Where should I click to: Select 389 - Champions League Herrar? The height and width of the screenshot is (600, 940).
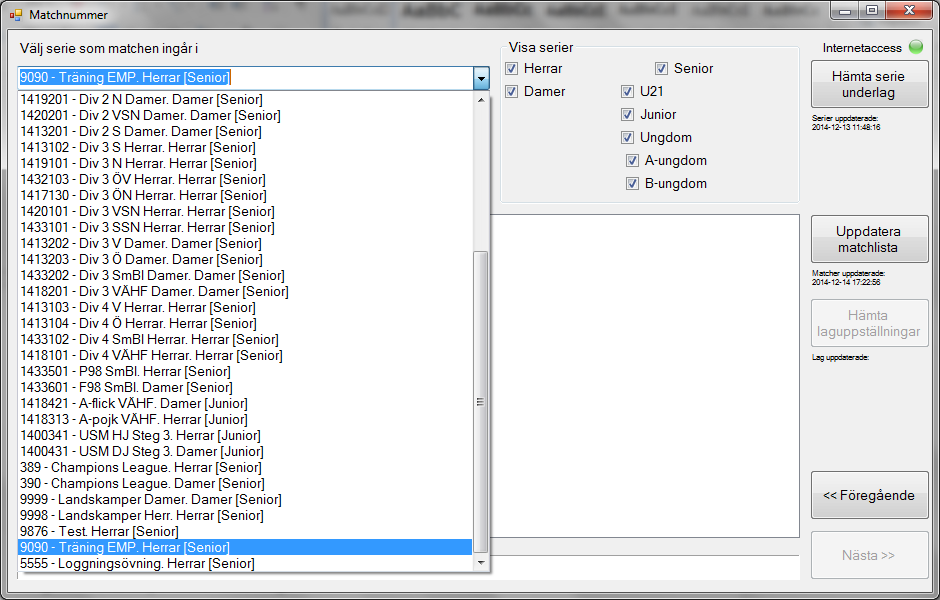245,468
